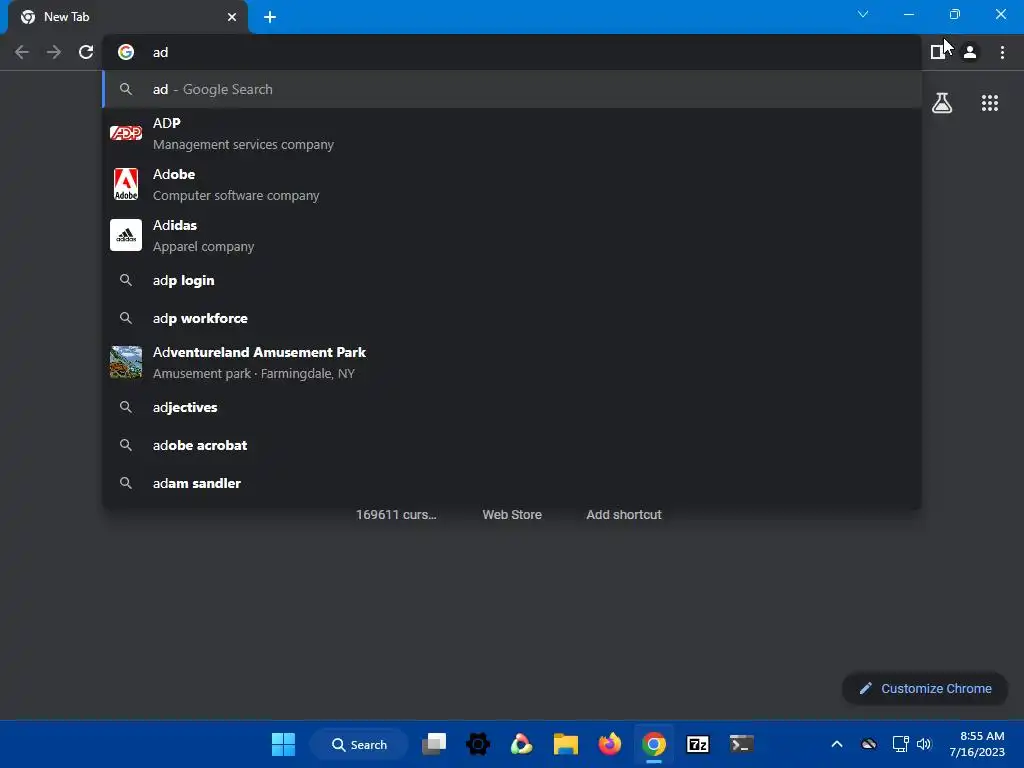Choose 'ad - Google Search' suggestion

[x=512, y=89]
